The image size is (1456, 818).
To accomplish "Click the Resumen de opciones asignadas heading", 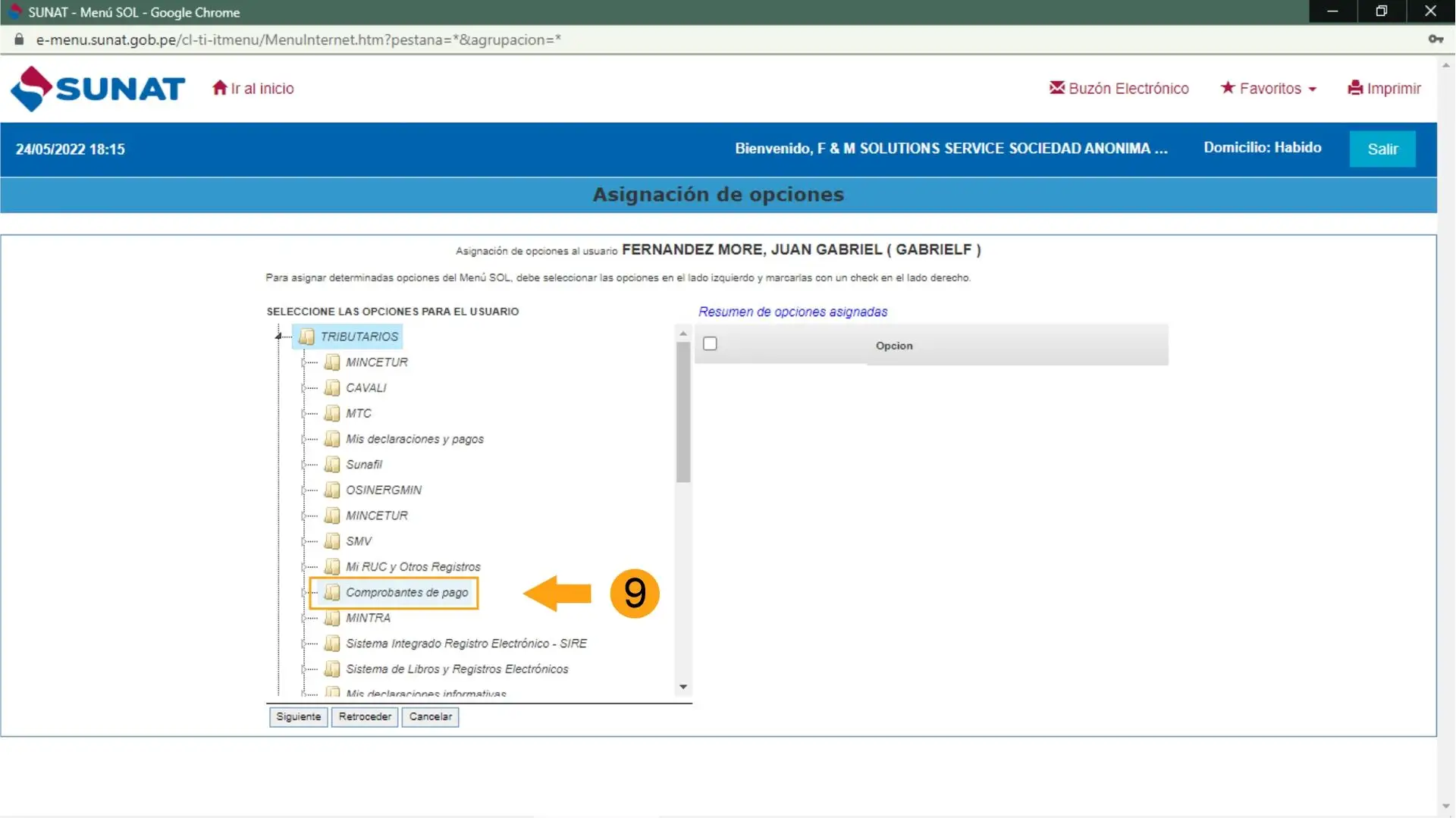I will 792,312.
